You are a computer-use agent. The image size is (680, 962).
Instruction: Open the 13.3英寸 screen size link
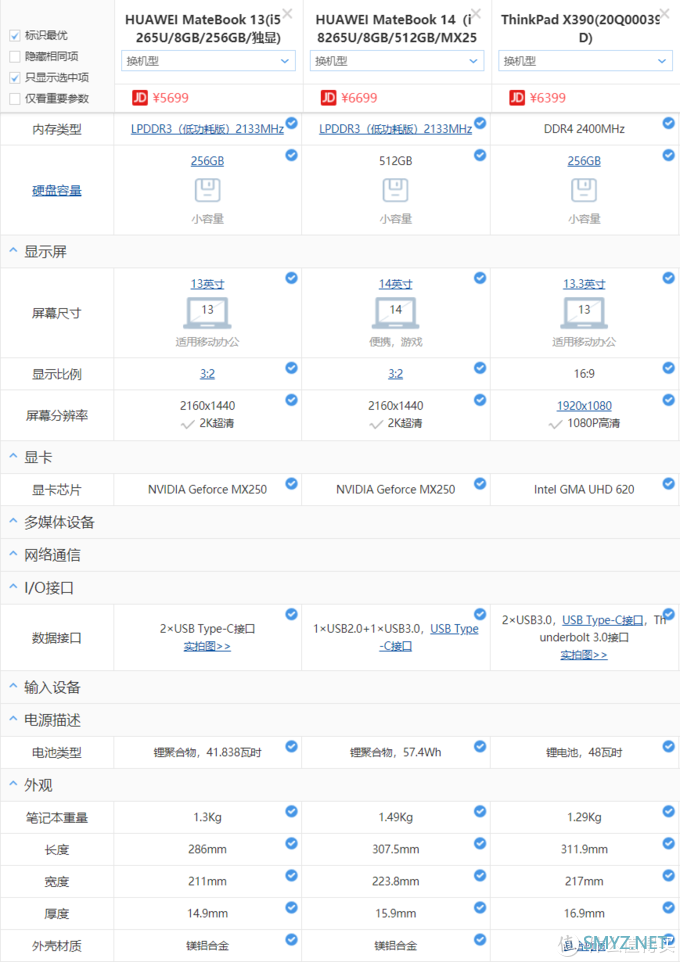point(584,284)
